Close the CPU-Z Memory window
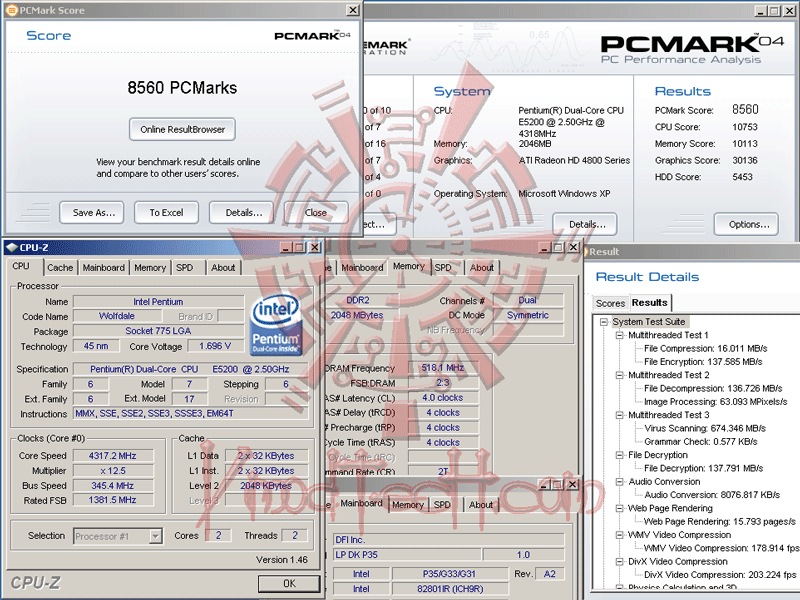This screenshot has width=800, height=600. click(x=573, y=247)
